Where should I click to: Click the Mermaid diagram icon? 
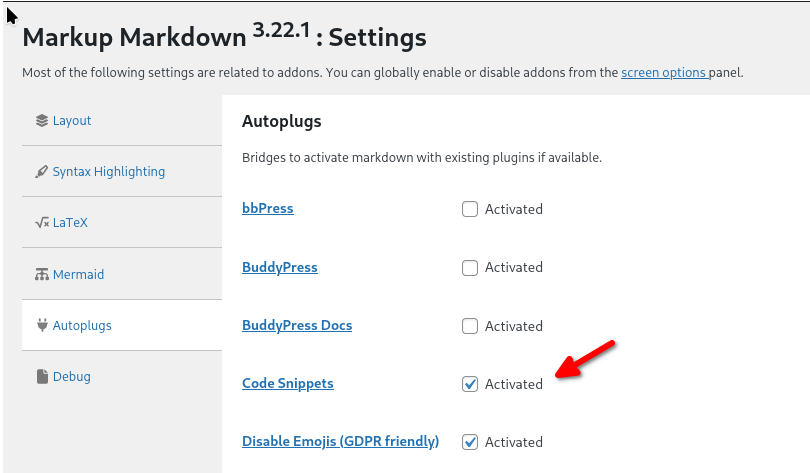coord(41,275)
